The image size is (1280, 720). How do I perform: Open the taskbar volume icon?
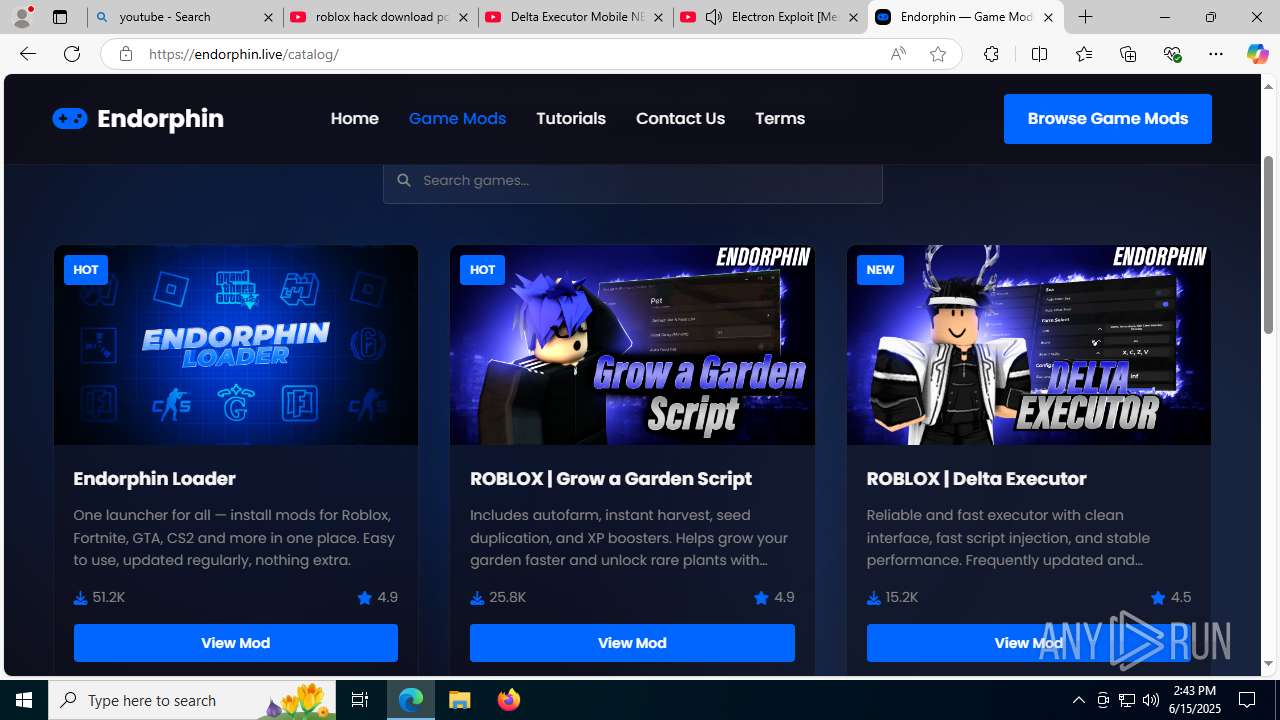pos(1151,700)
